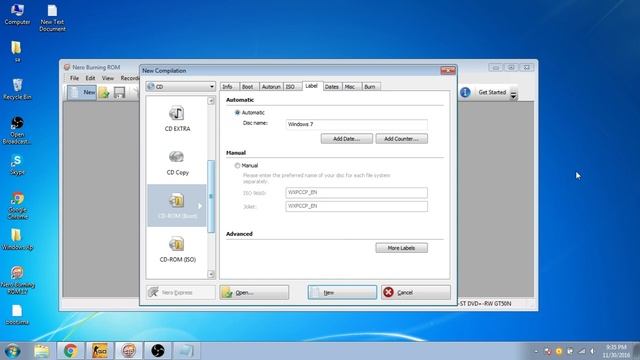Expand the Get Started toolbar dropdown arrow
This screenshot has width=640, height=360.
[513, 95]
